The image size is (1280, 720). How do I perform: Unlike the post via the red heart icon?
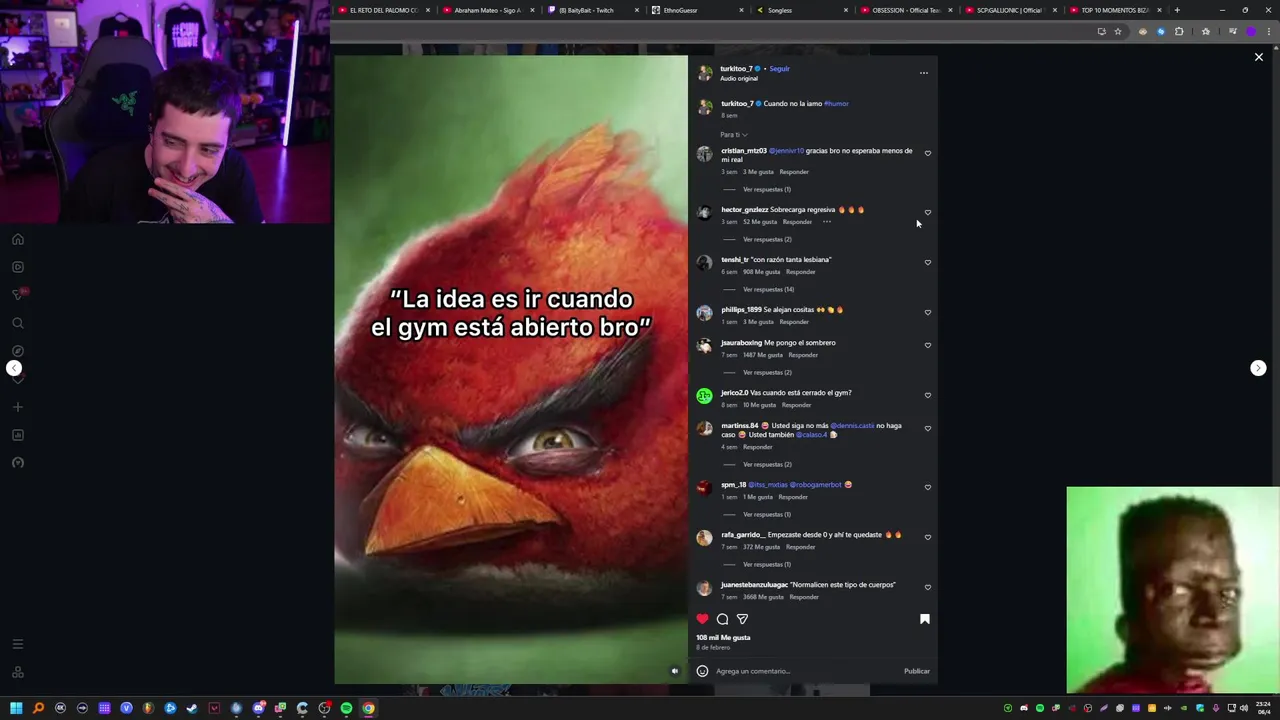(x=702, y=619)
